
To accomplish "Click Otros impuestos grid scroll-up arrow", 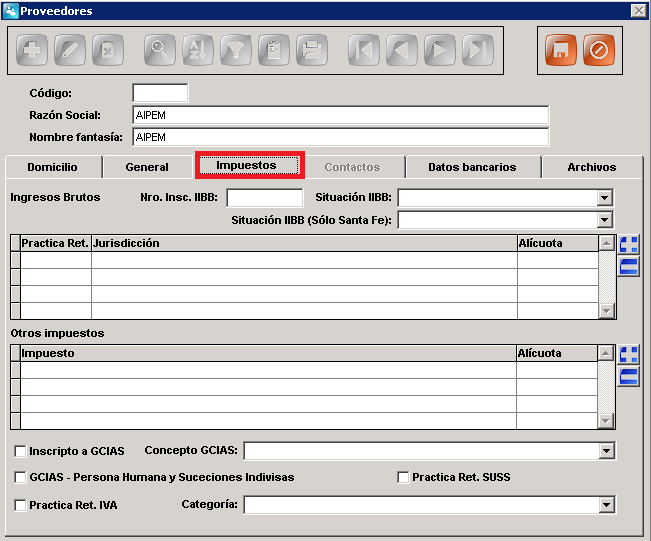I will click(605, 353).
